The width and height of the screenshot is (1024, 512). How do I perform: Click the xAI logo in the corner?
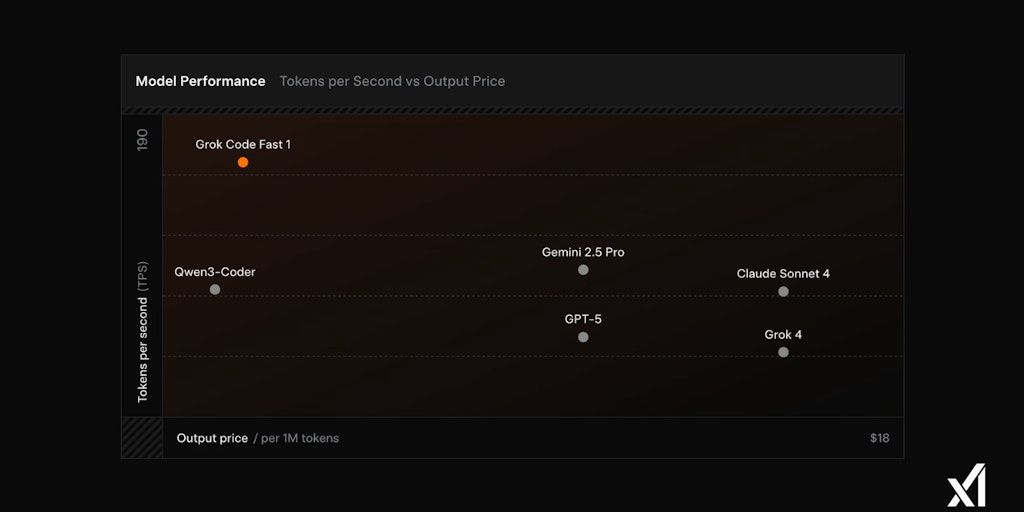[966, 485]
